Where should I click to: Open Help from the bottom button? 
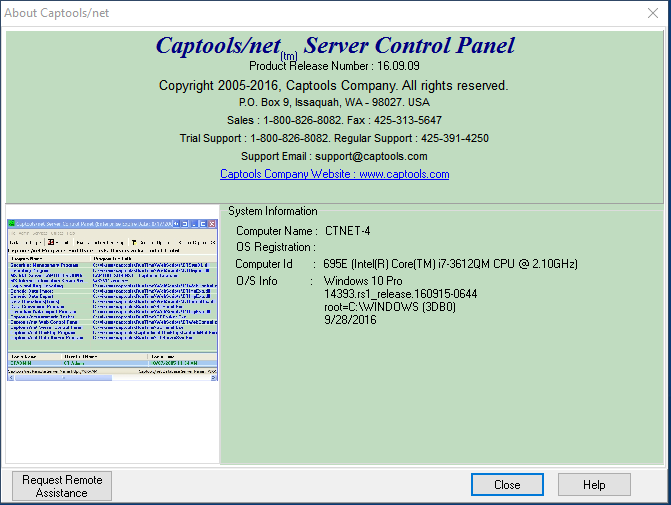click(x=594, y=485)
